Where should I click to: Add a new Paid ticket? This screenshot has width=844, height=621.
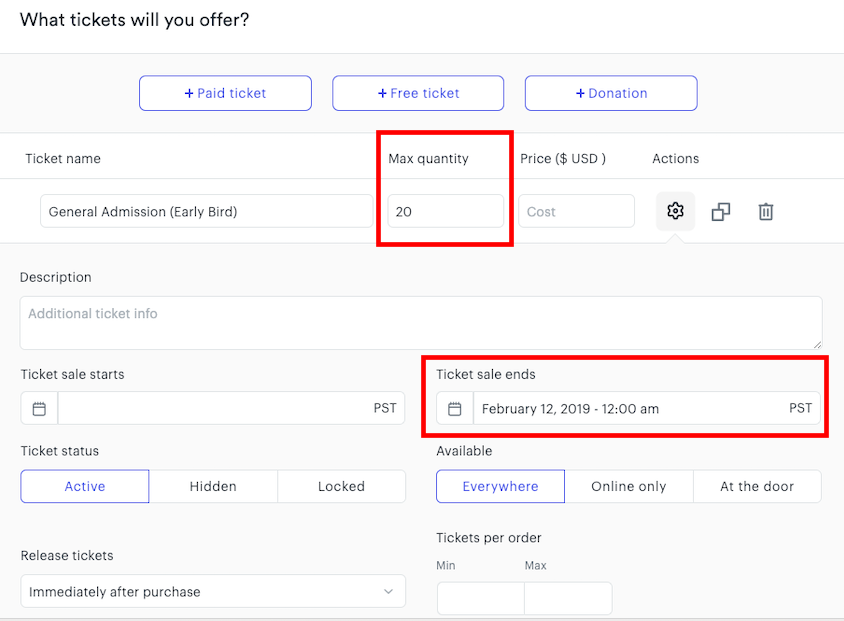pyautogui.click(x=225, y=92)
